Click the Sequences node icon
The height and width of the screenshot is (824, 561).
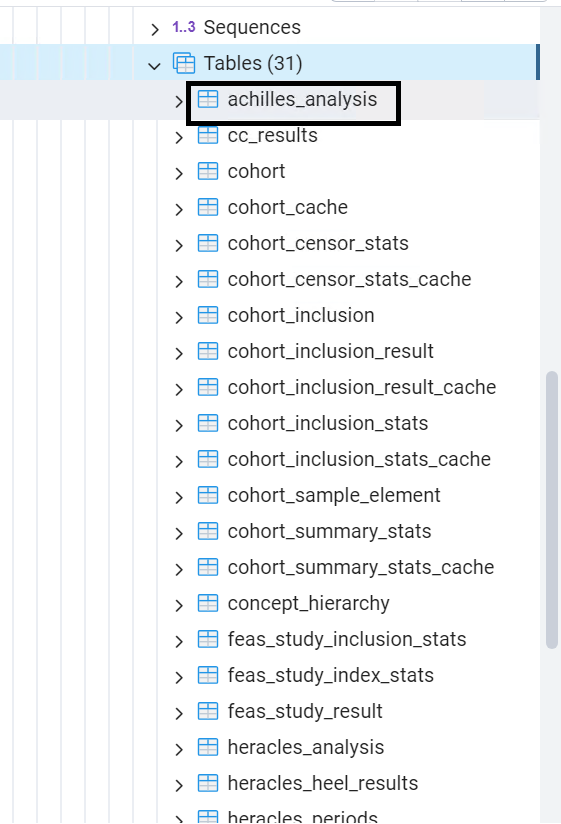[184, 27]
